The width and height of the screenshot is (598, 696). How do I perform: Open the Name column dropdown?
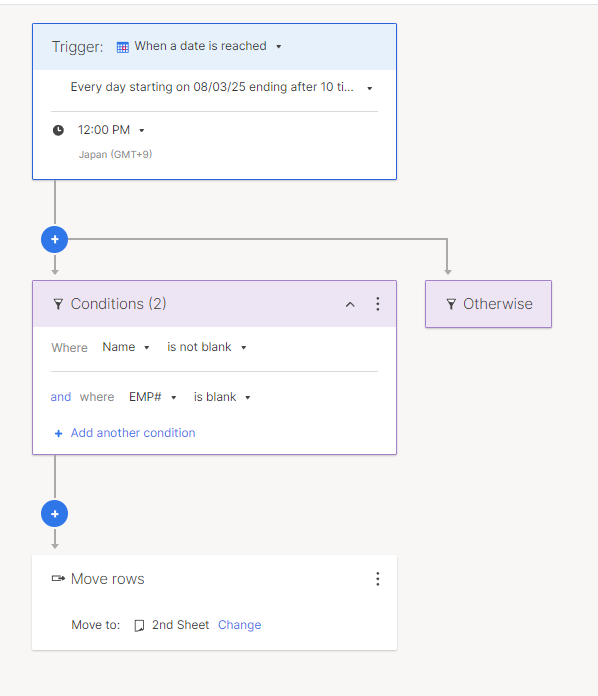pos(126,347)
